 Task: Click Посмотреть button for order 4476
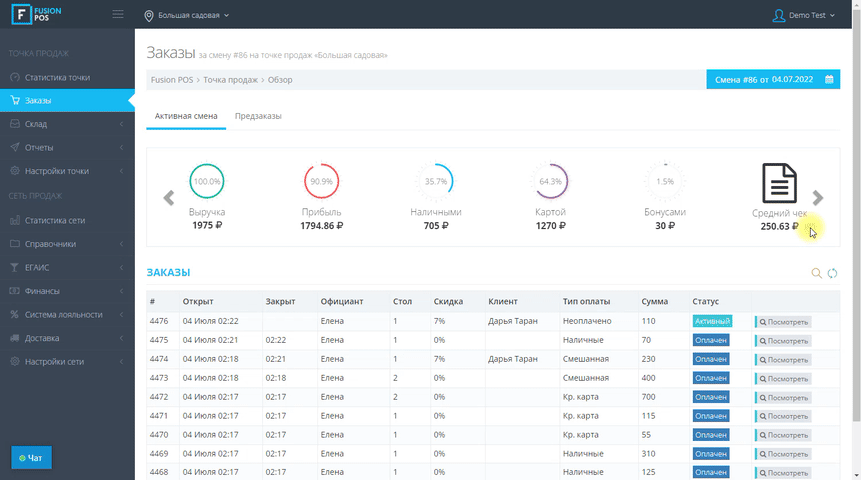coord(783,322)
